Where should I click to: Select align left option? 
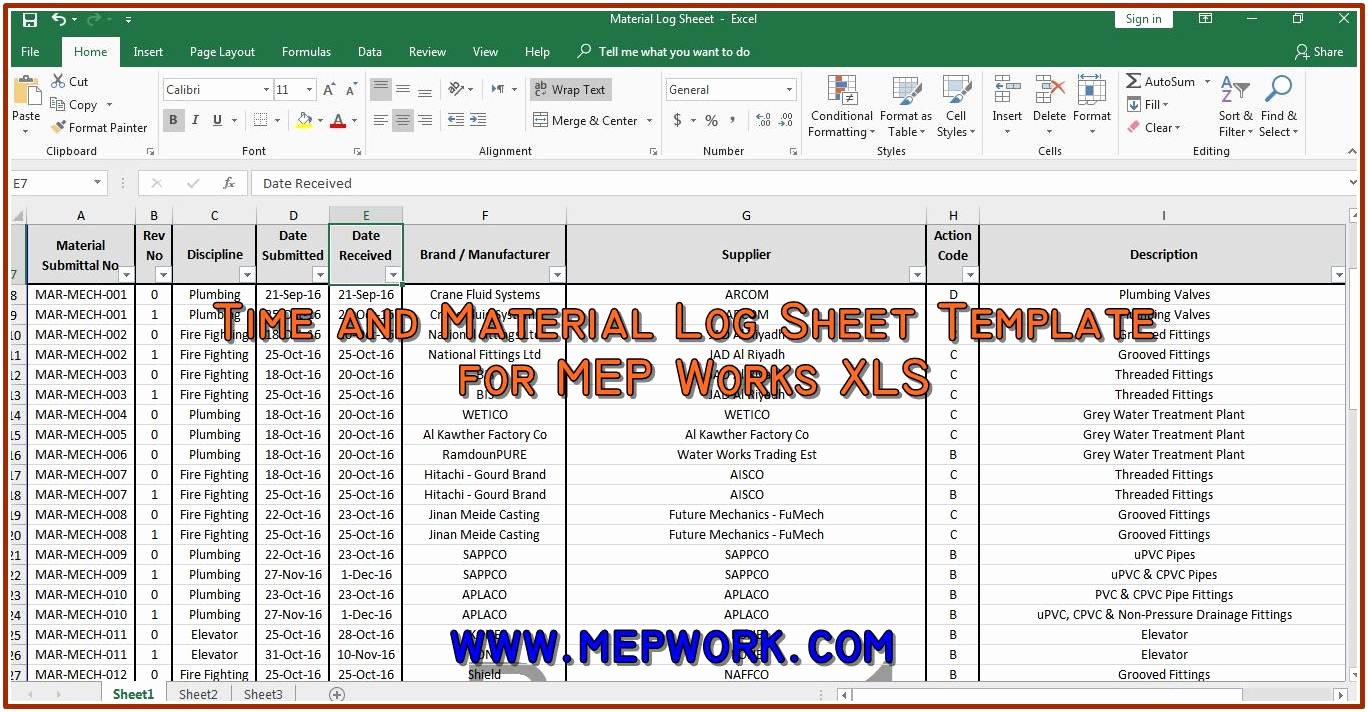pos(381,120)
